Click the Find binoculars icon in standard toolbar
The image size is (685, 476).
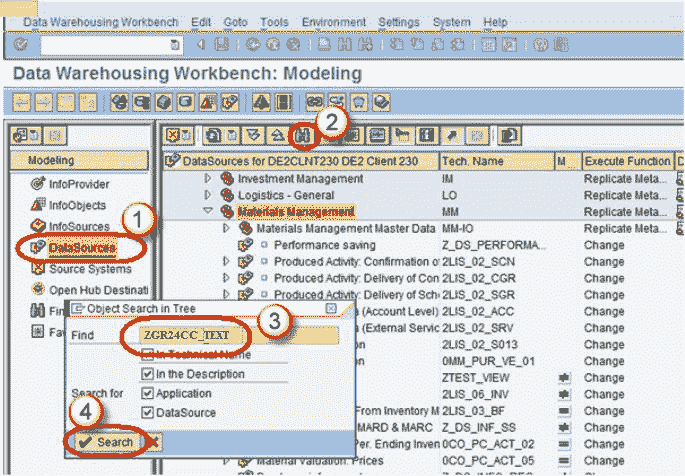click(x=344, y=45)
